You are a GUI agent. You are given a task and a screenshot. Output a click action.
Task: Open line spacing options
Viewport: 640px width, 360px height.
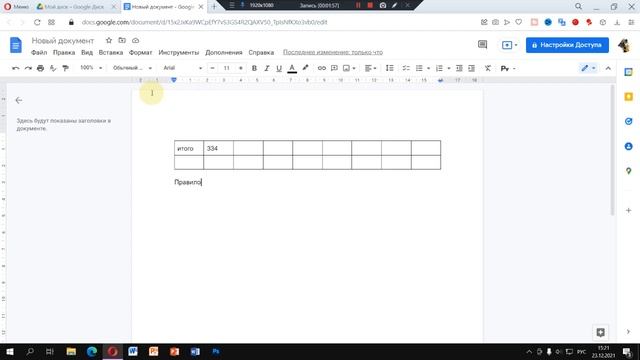pos(390,68)
